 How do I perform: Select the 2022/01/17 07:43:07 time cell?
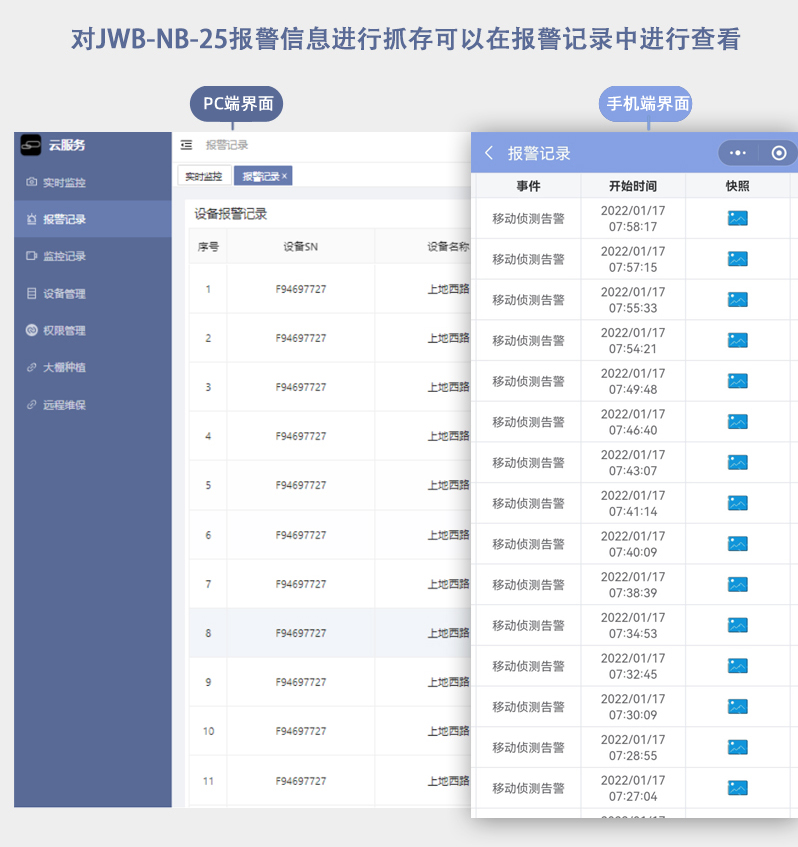[x=633, y=462]
